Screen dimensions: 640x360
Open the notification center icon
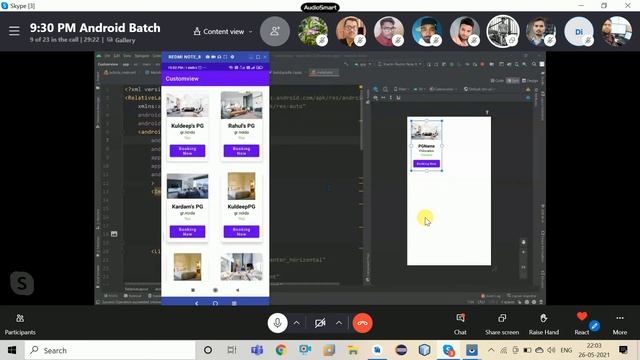(623, 350)
